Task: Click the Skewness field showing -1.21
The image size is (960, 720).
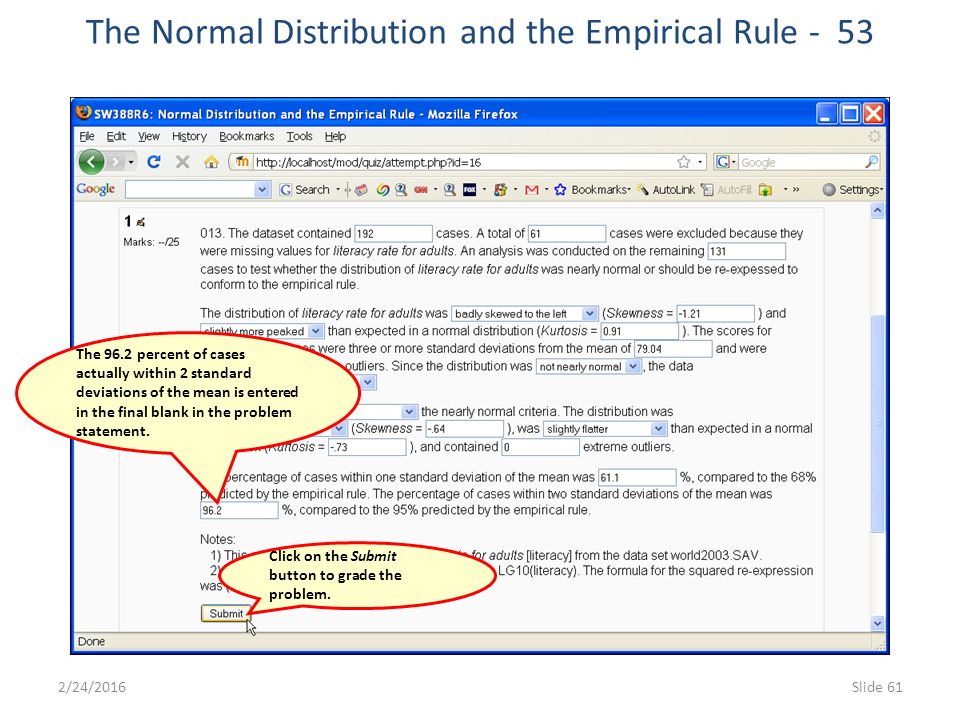Action: [716, 313]
